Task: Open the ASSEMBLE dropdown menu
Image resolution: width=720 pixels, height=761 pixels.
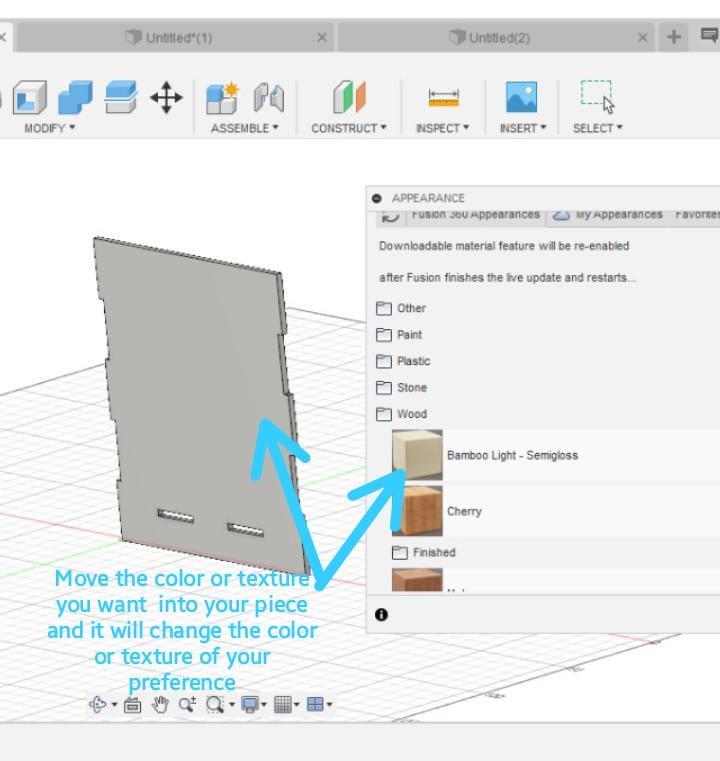Action: (245, 128)
